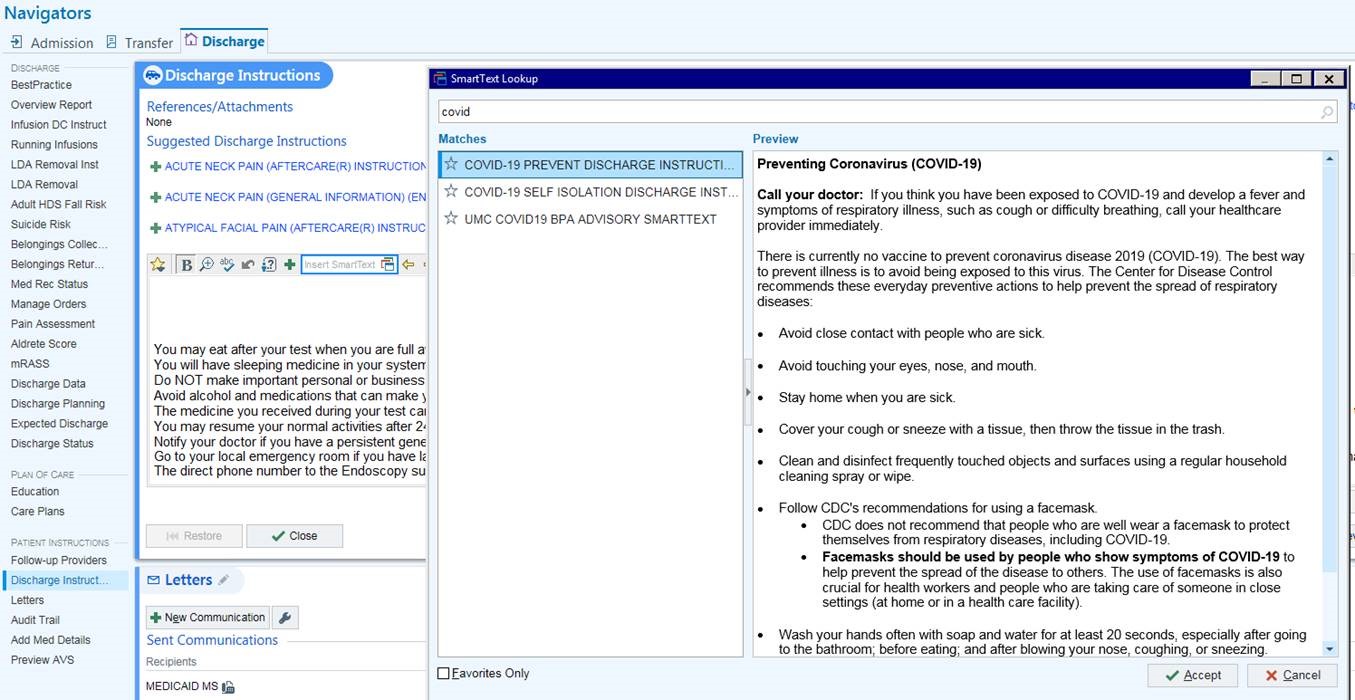Screen dimensions: 1355x700
Task: Close the Discharge Instructions section
Action: [x=294, y=536]
